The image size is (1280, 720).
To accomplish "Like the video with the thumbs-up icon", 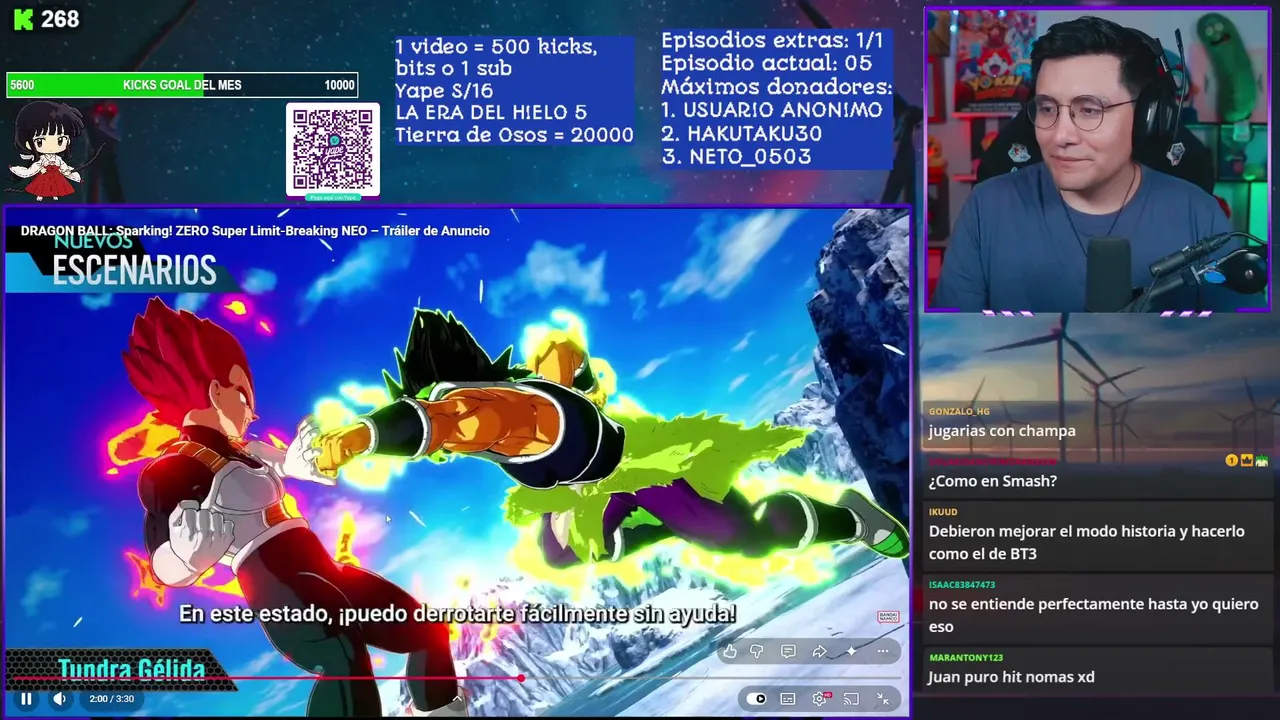I will pyautogui.click(x=730, y=651).
